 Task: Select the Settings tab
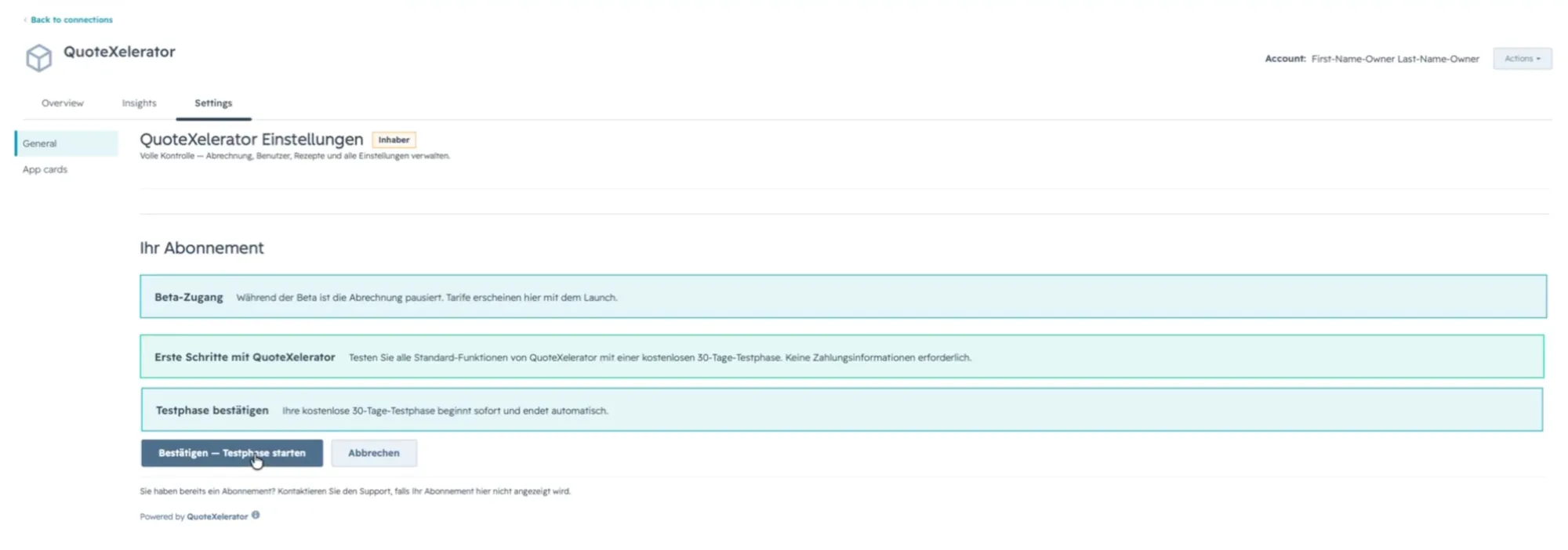(x=213, y=103)
